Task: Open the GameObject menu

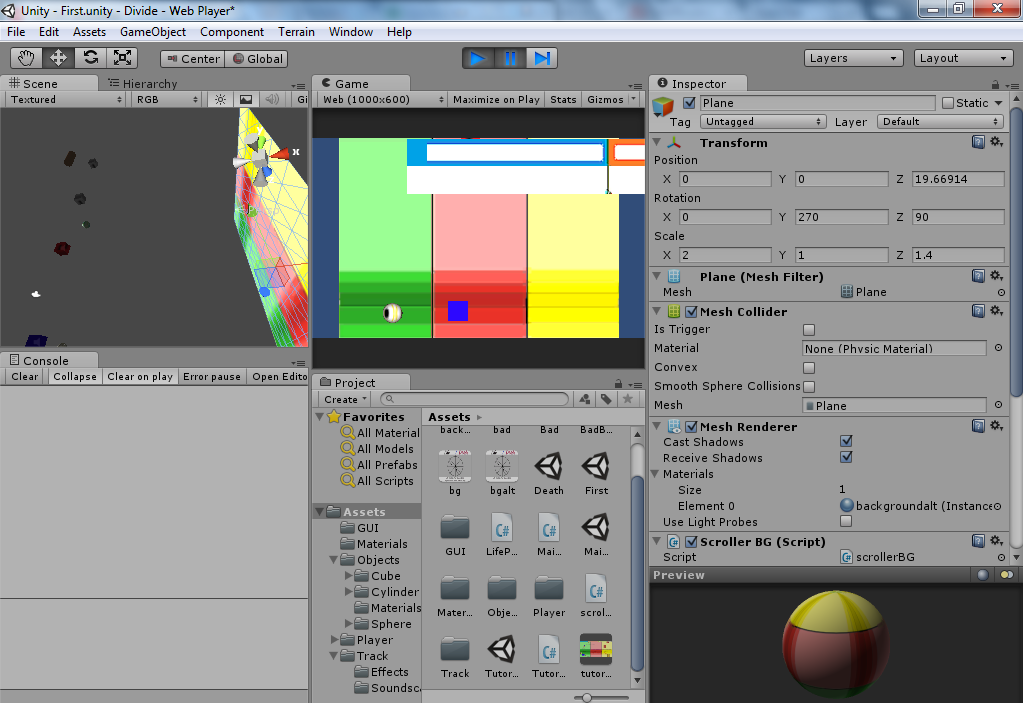Action: click(153, 32)
